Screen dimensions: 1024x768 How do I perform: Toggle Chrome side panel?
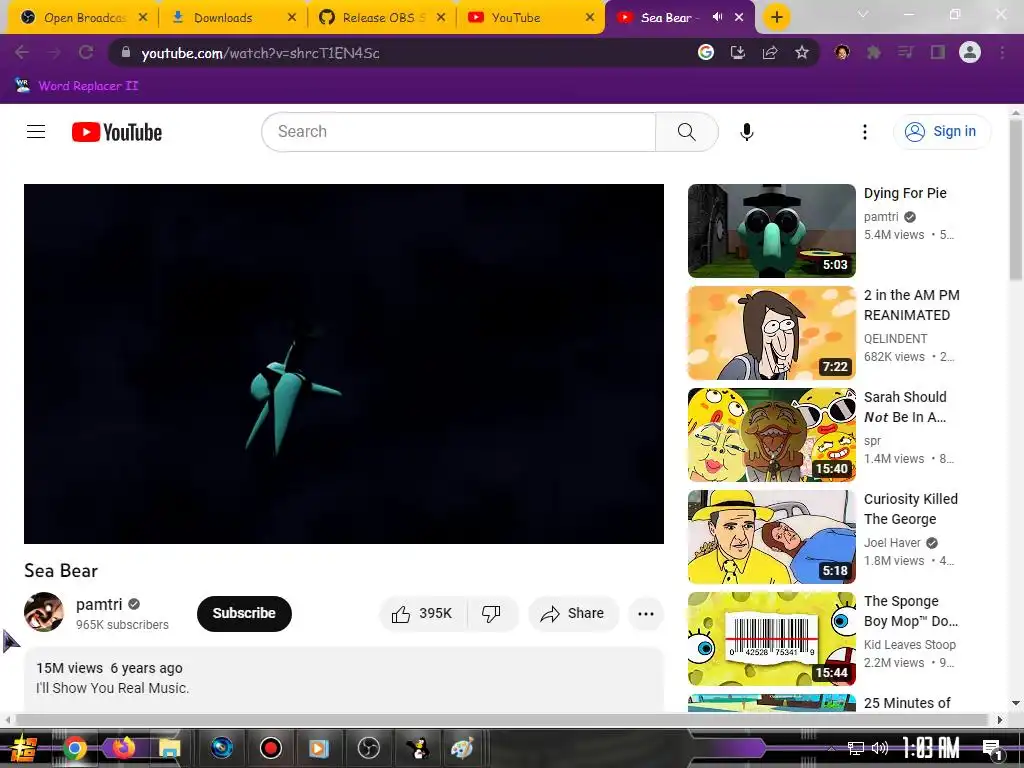pyautogui.click(x=938, y=52)
